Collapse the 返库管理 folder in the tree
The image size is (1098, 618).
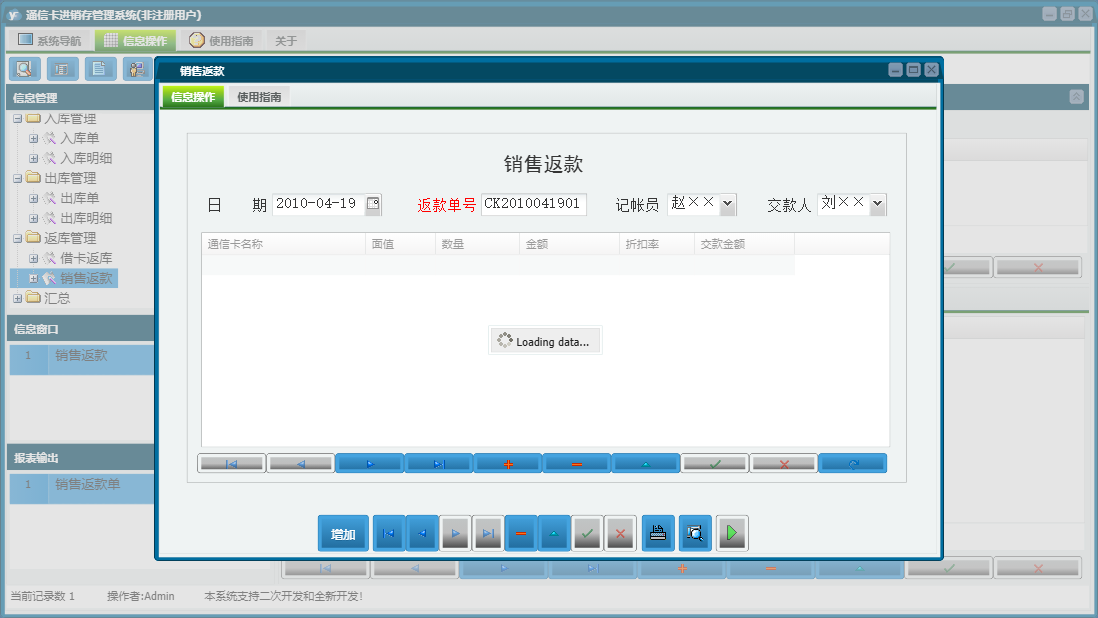click(x=16, y=238)
